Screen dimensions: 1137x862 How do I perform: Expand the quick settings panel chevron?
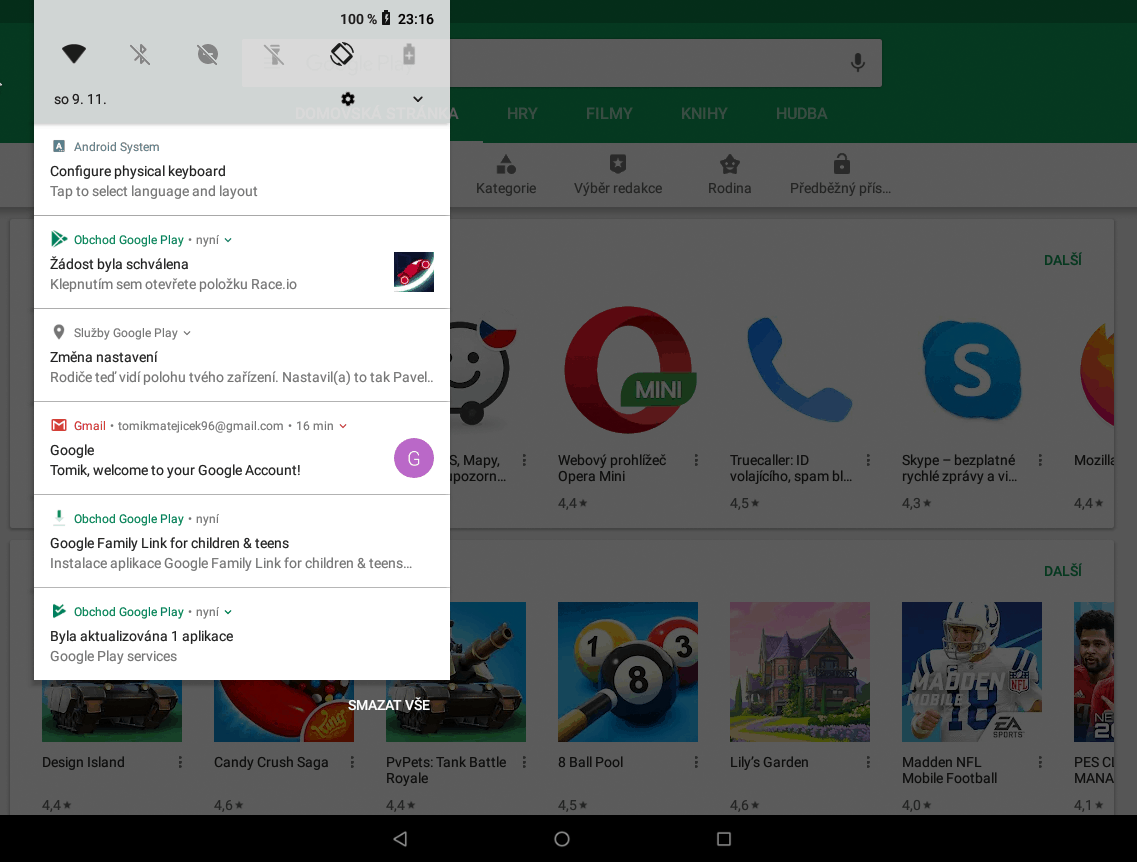tap(418, 99)
